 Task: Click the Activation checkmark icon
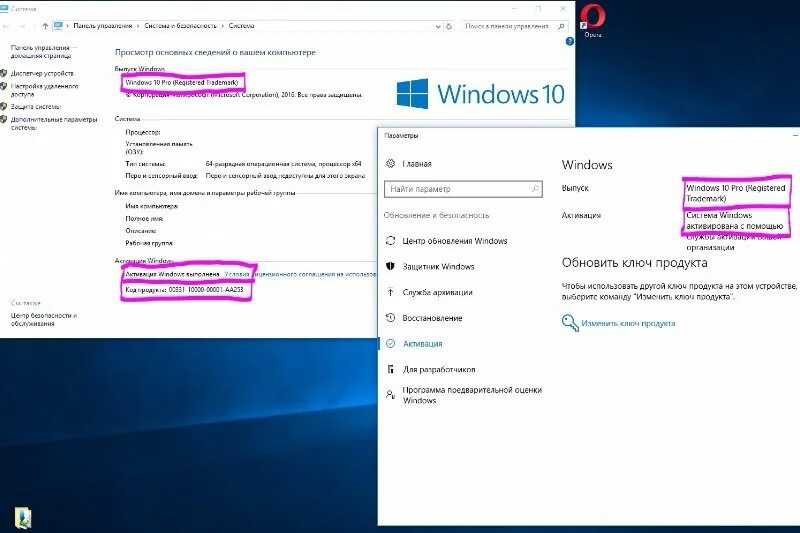click(x=391, y=344)
